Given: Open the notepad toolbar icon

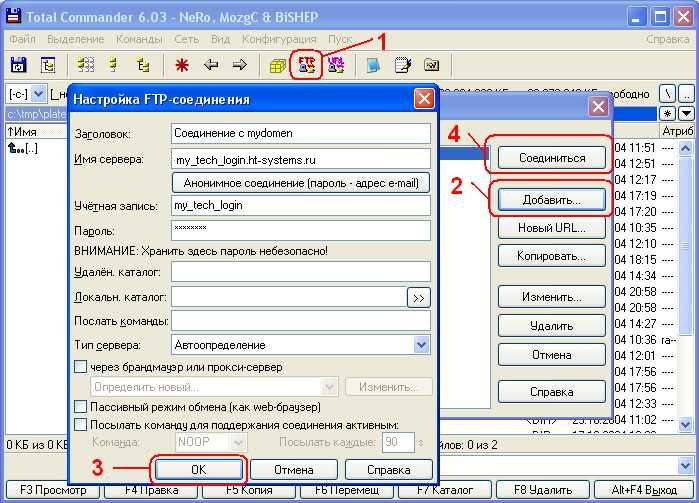Looking at the screenshot, I should click(403, 65).
